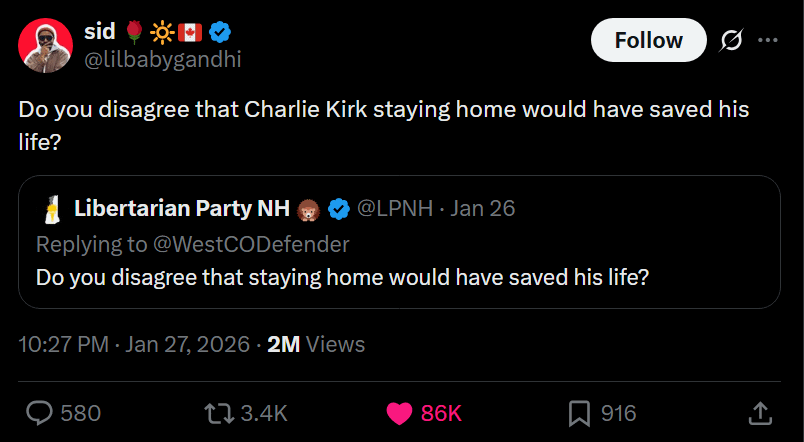View the 2M Views analytics
The image size is (804, 442).
click(x=316, y=345)
